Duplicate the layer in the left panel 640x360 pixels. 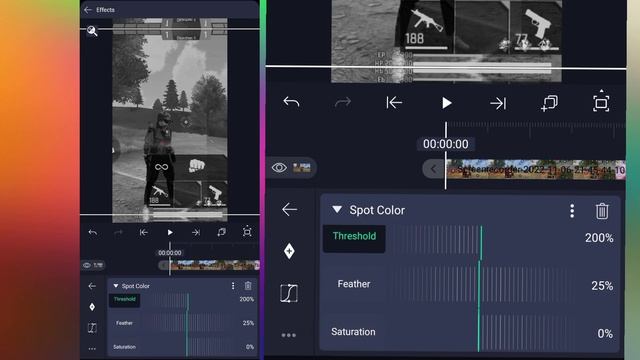click(x=222, y=232)
